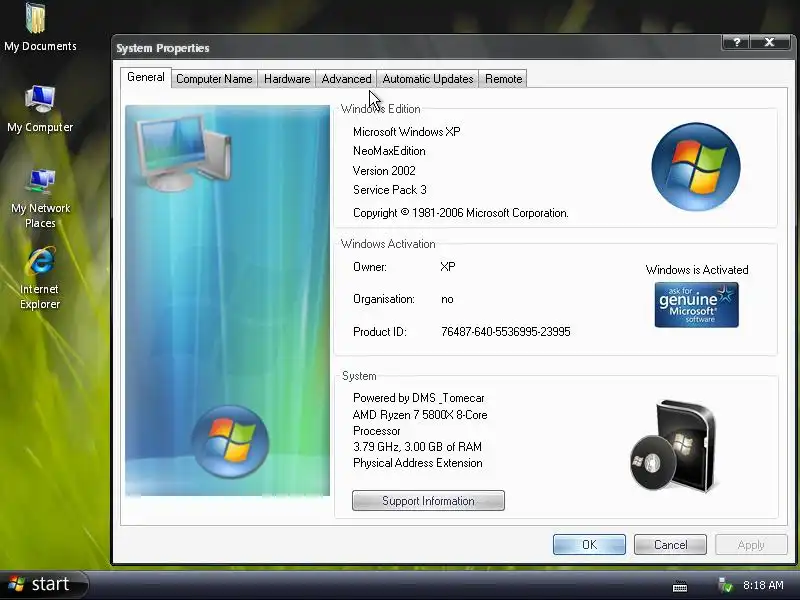
Task: Open the Hardware tab
Action: (x=287, y=79)
